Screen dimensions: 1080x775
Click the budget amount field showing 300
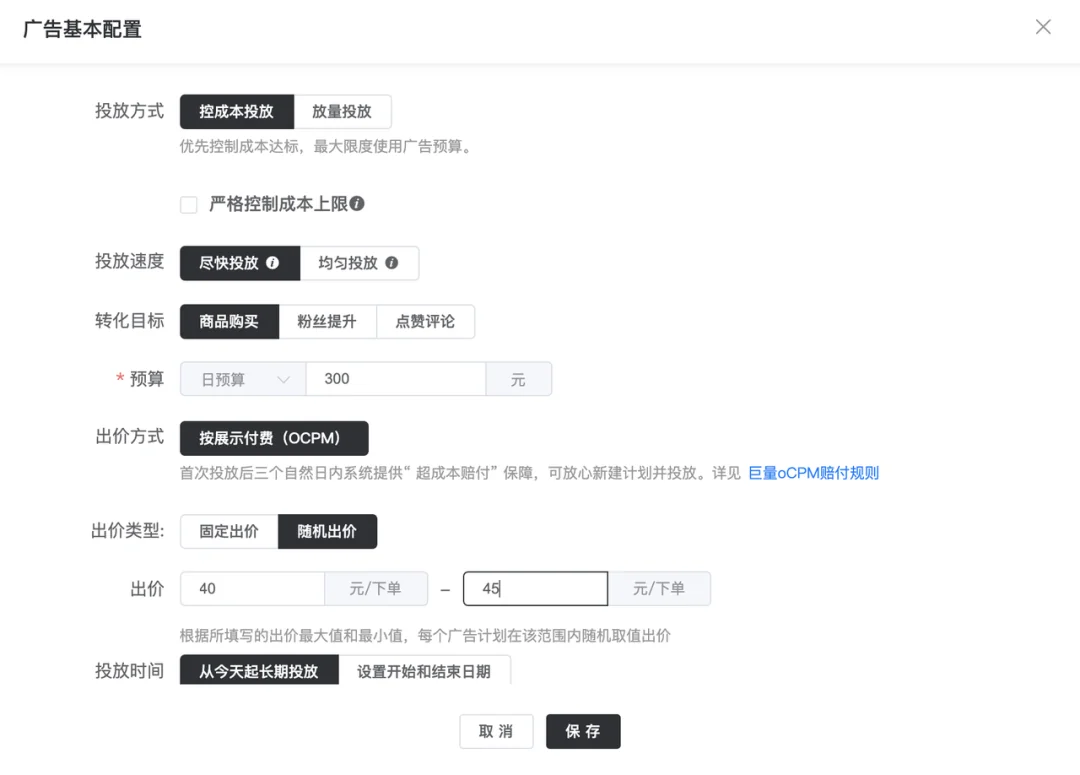click(396, 379)
